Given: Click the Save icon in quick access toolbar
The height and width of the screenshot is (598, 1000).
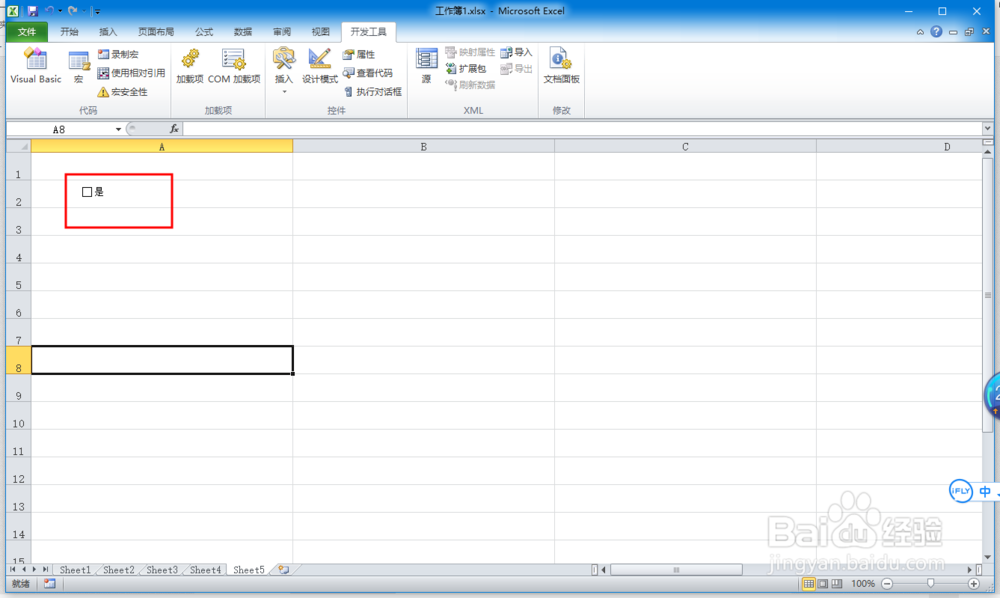Looking at the screenshot, I should pyautogui.click(x=33, y=11).
